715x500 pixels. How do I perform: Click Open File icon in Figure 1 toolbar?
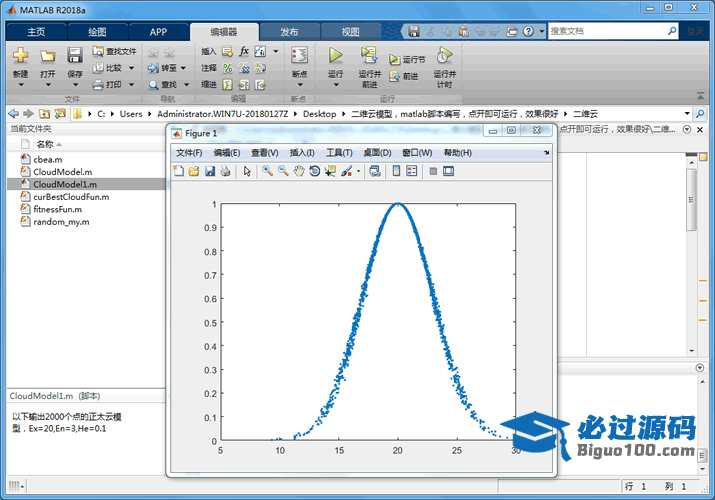pyautogui.click(x=194, y=171)
